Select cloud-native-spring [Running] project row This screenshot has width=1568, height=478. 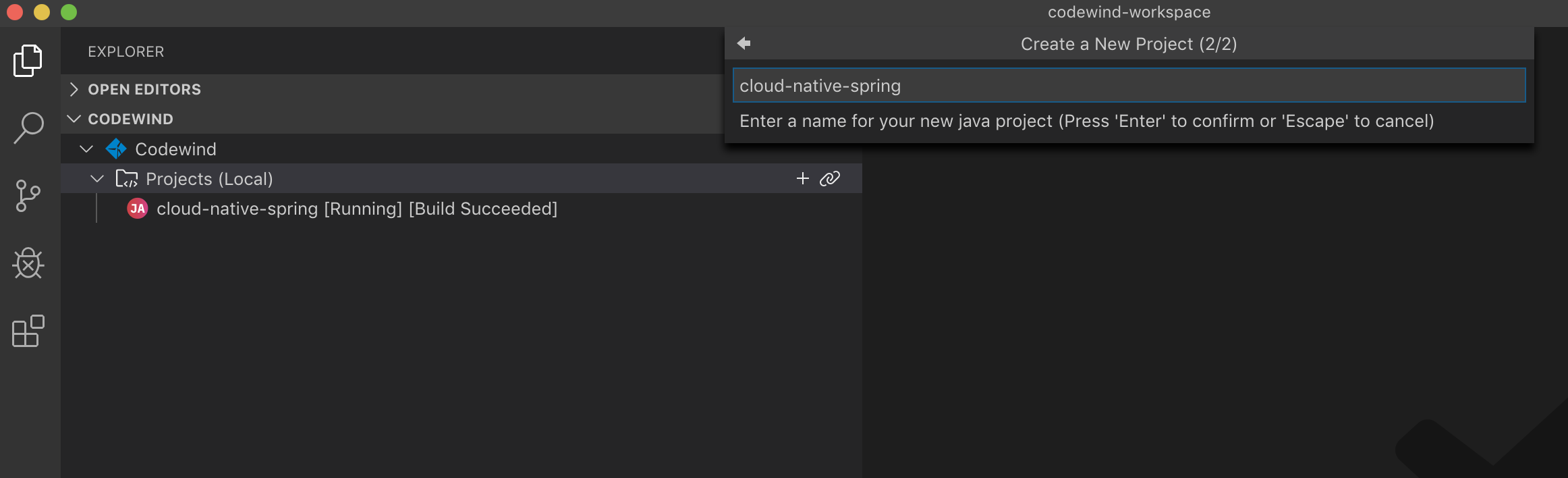[461, 209]
